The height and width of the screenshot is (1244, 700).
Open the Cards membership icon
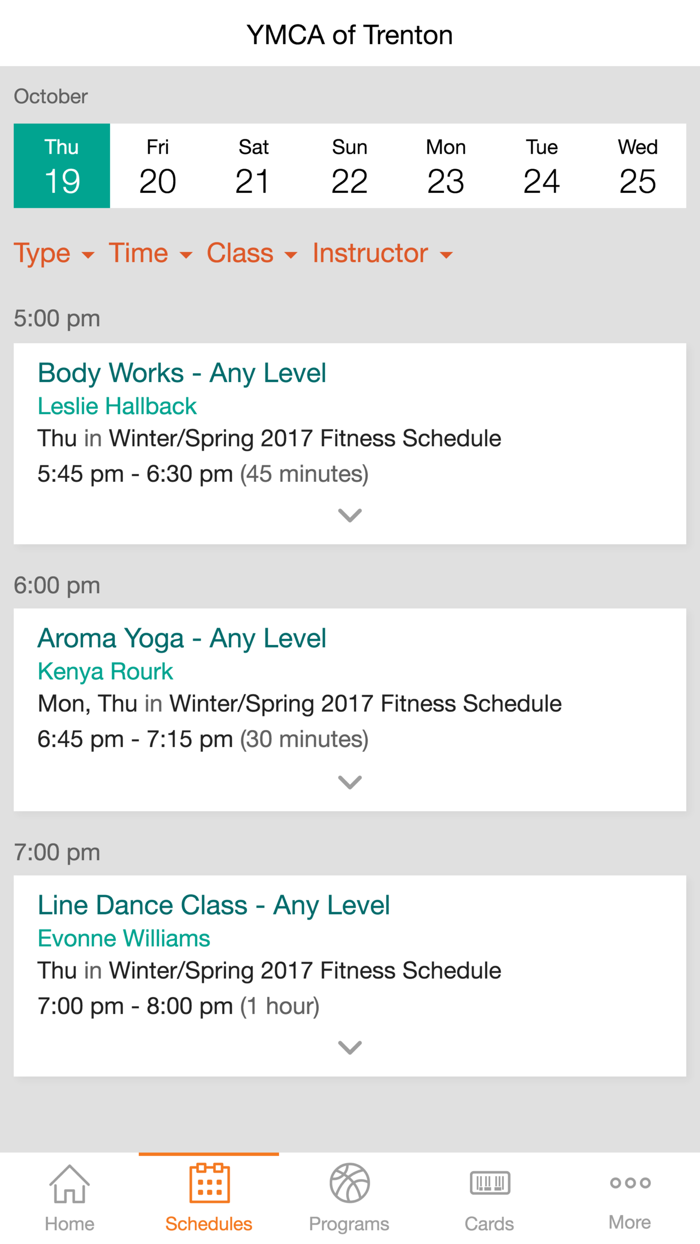(489, 1188)
